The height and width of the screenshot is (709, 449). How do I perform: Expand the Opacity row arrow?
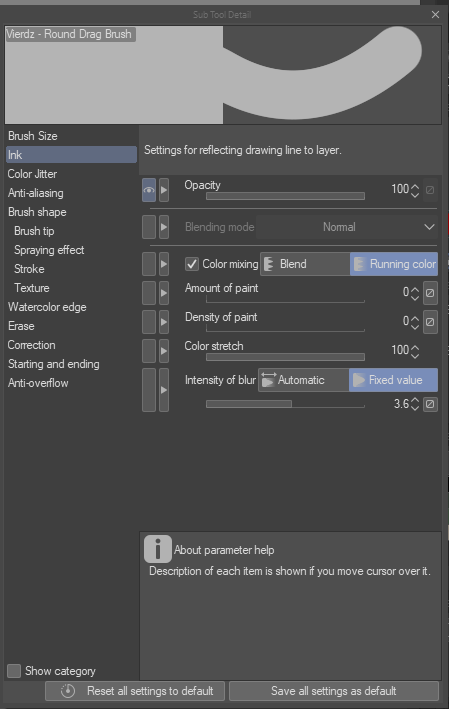pyautogui.click(x=164, y=190)
